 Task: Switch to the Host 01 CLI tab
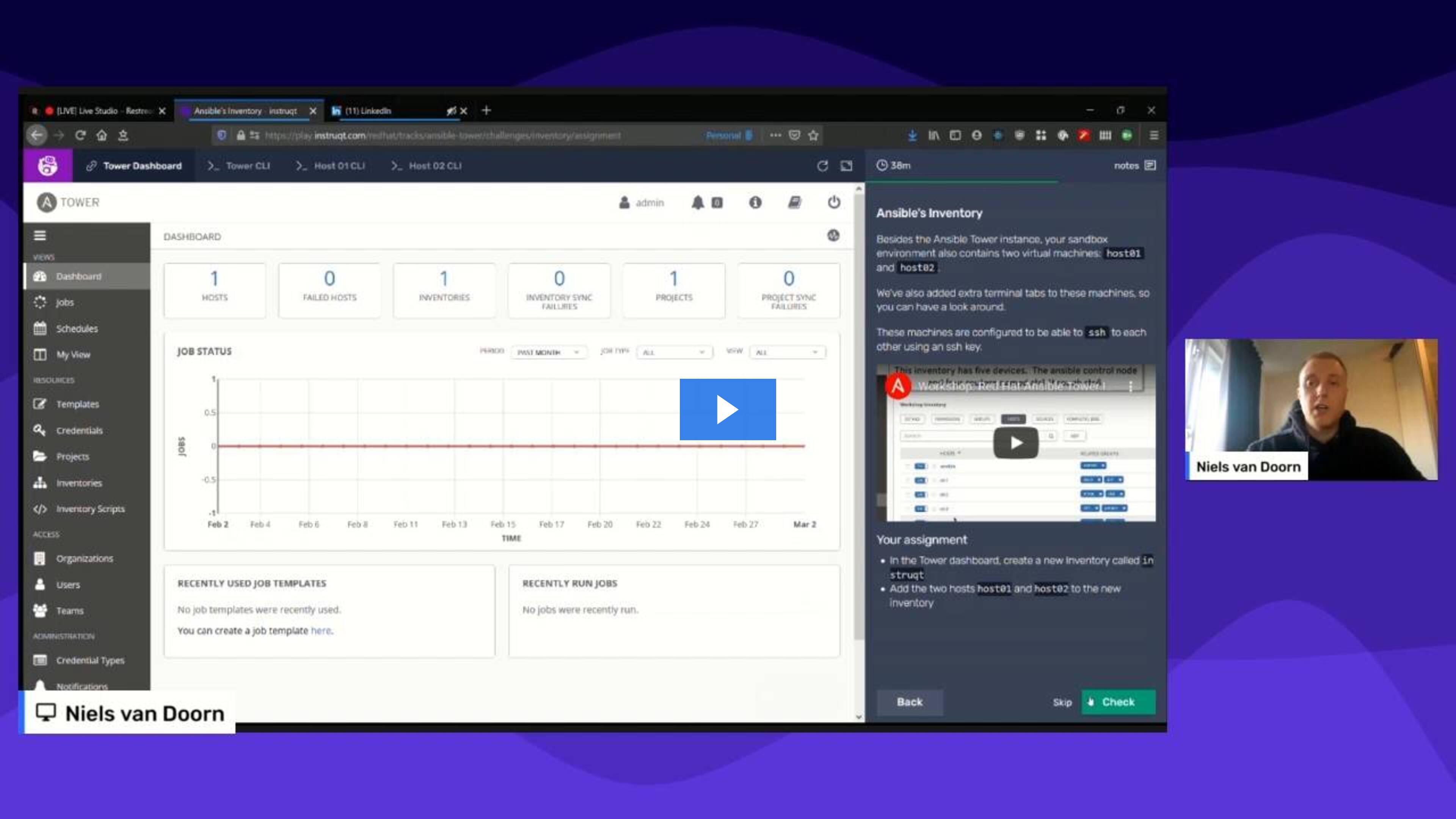coord(331,166)
